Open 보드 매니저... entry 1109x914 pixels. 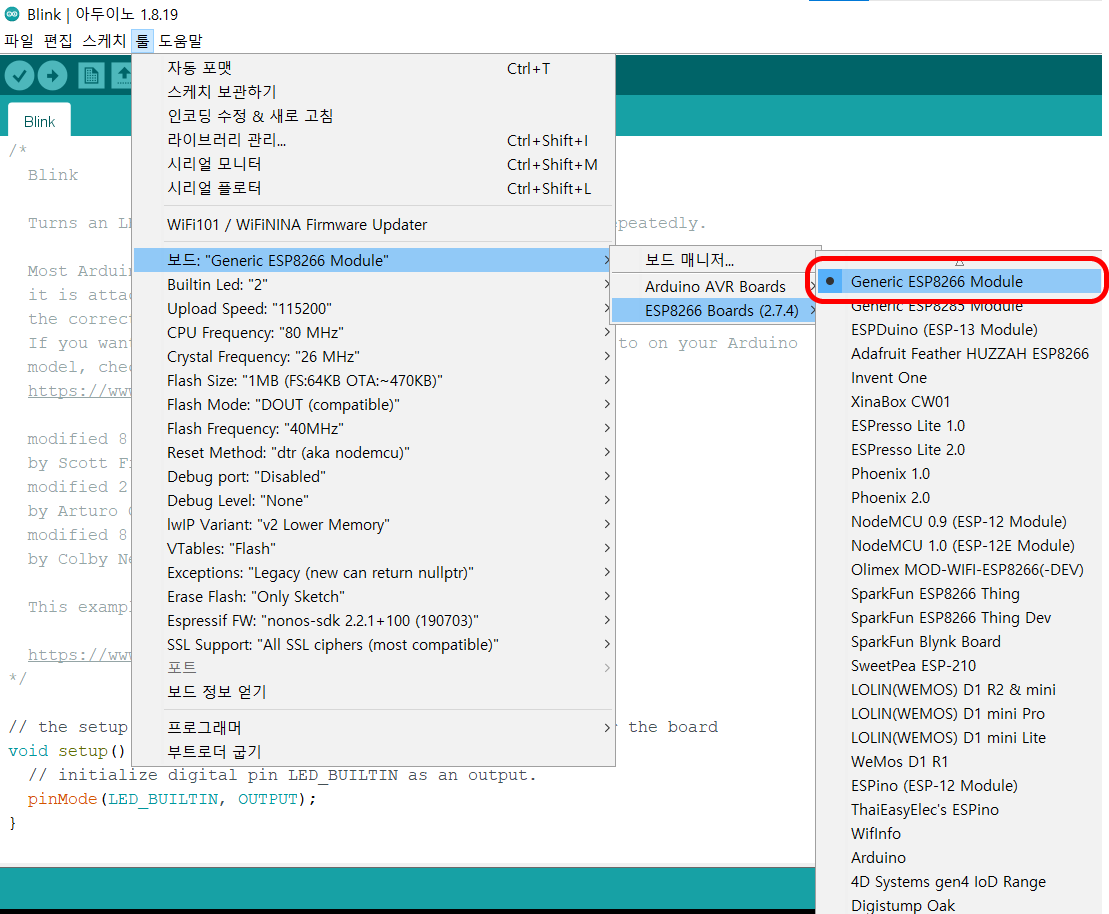click(715, 260)
